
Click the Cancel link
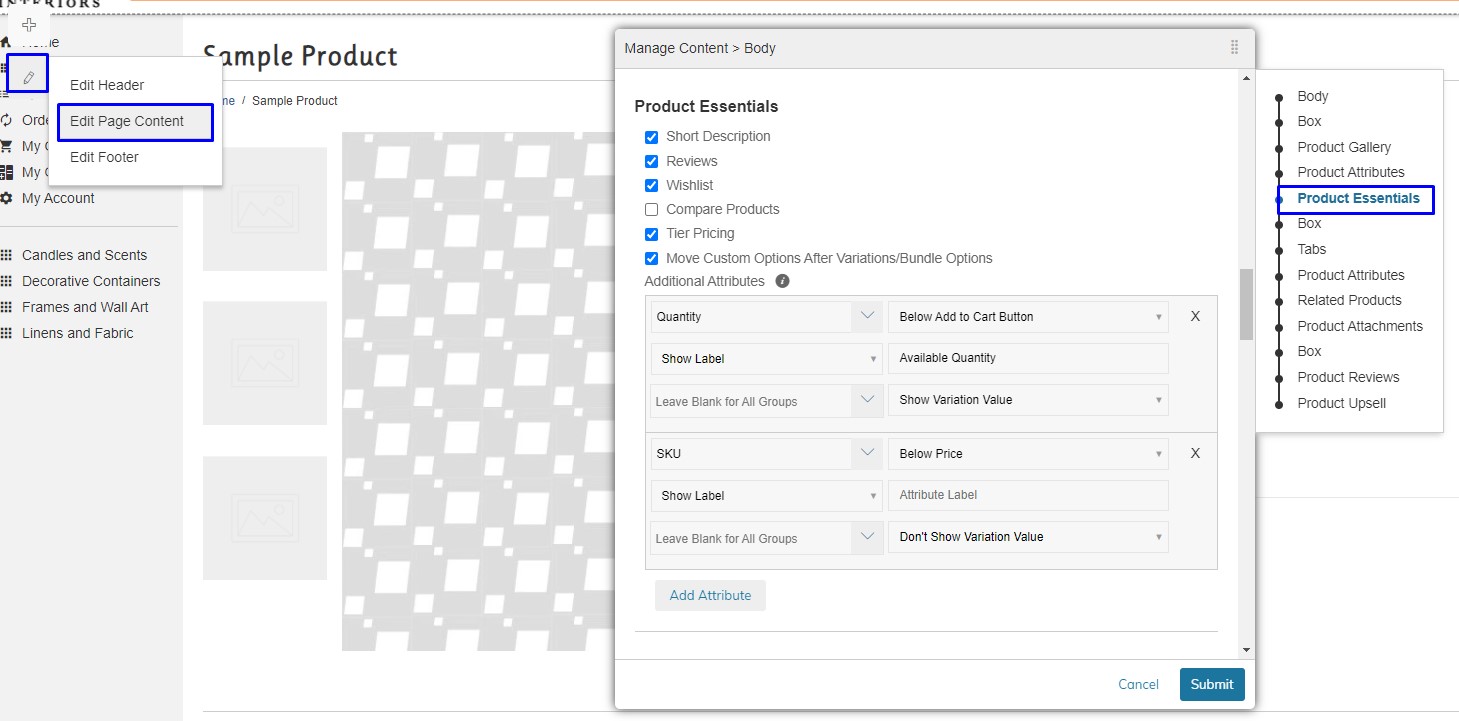1138,684
